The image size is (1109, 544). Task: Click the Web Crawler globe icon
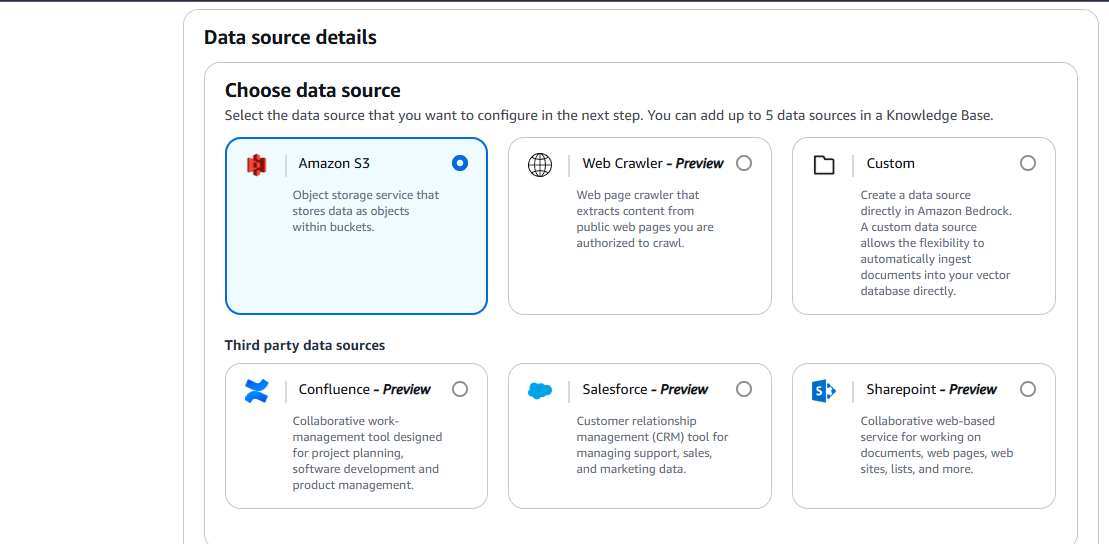pyautogui.click(x=540, y=165)
